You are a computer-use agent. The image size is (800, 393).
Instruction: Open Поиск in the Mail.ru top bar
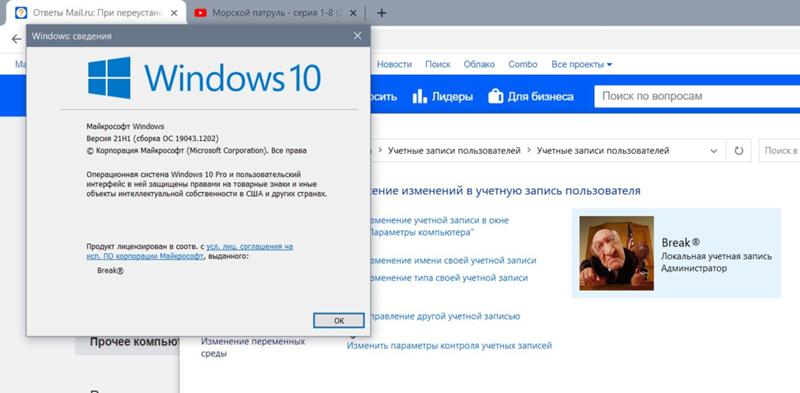(x=438, y=64)
